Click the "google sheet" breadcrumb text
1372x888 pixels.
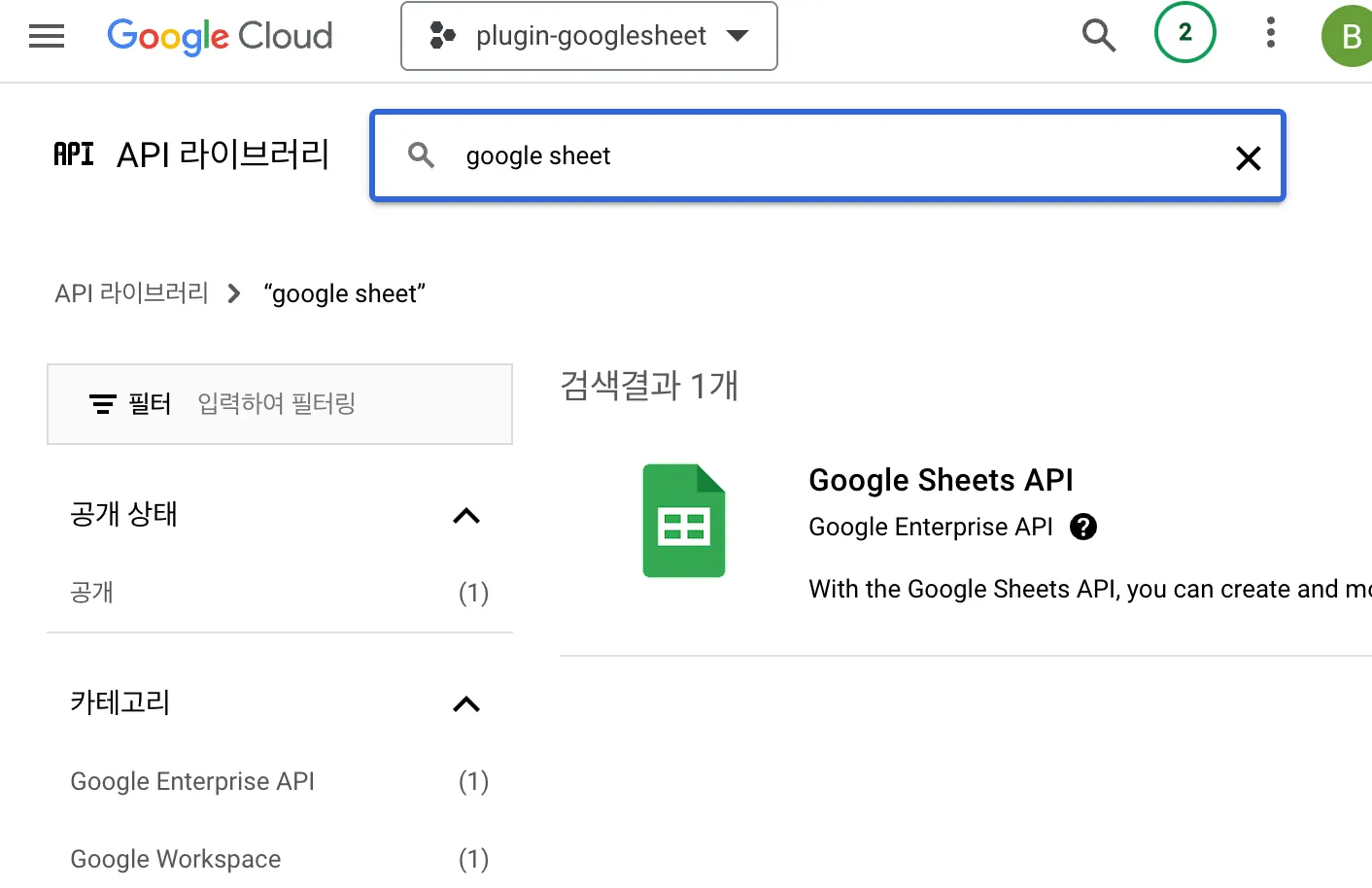point(345,293)
